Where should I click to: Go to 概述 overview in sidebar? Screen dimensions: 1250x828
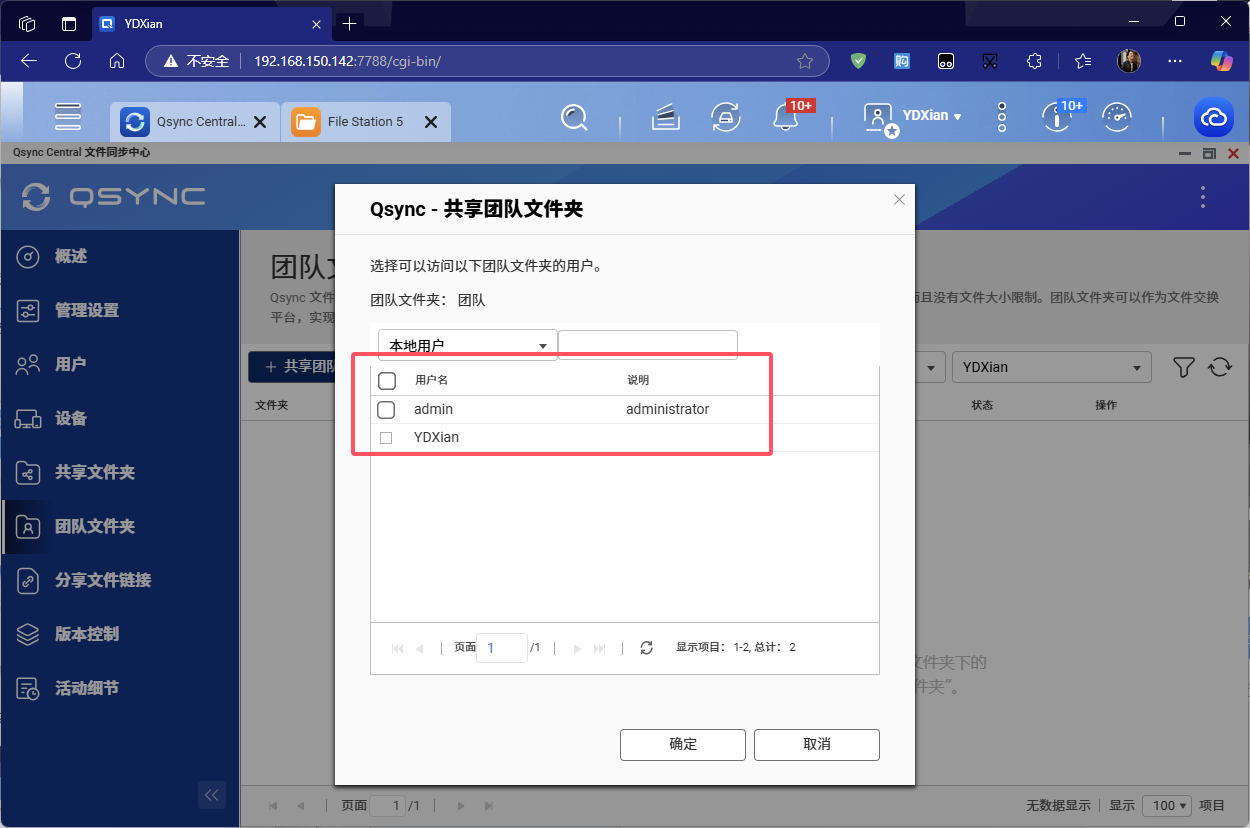pyautogui.click(x=120, y=257)
